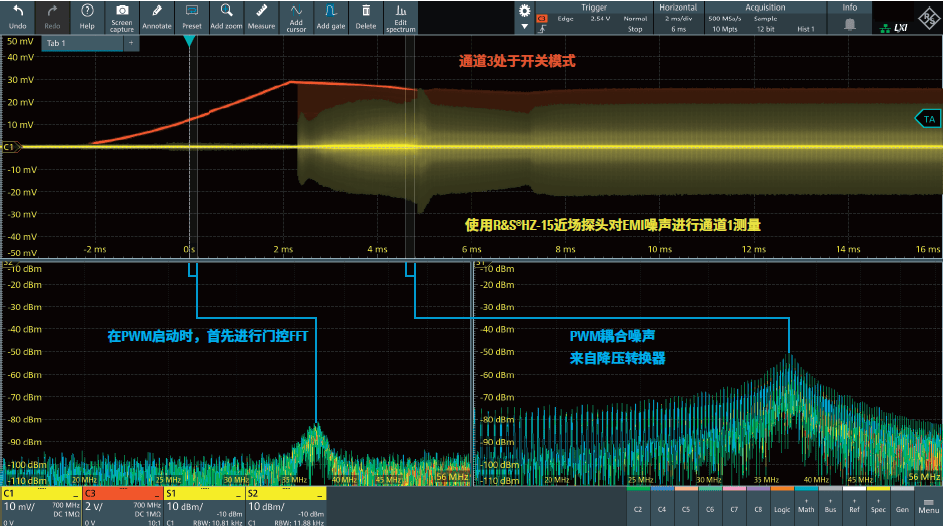Open the Measure ruler tool
Image resolution: width=943 pixels, height=526 pixels.
pyautogui.click(x=261, y=16)
